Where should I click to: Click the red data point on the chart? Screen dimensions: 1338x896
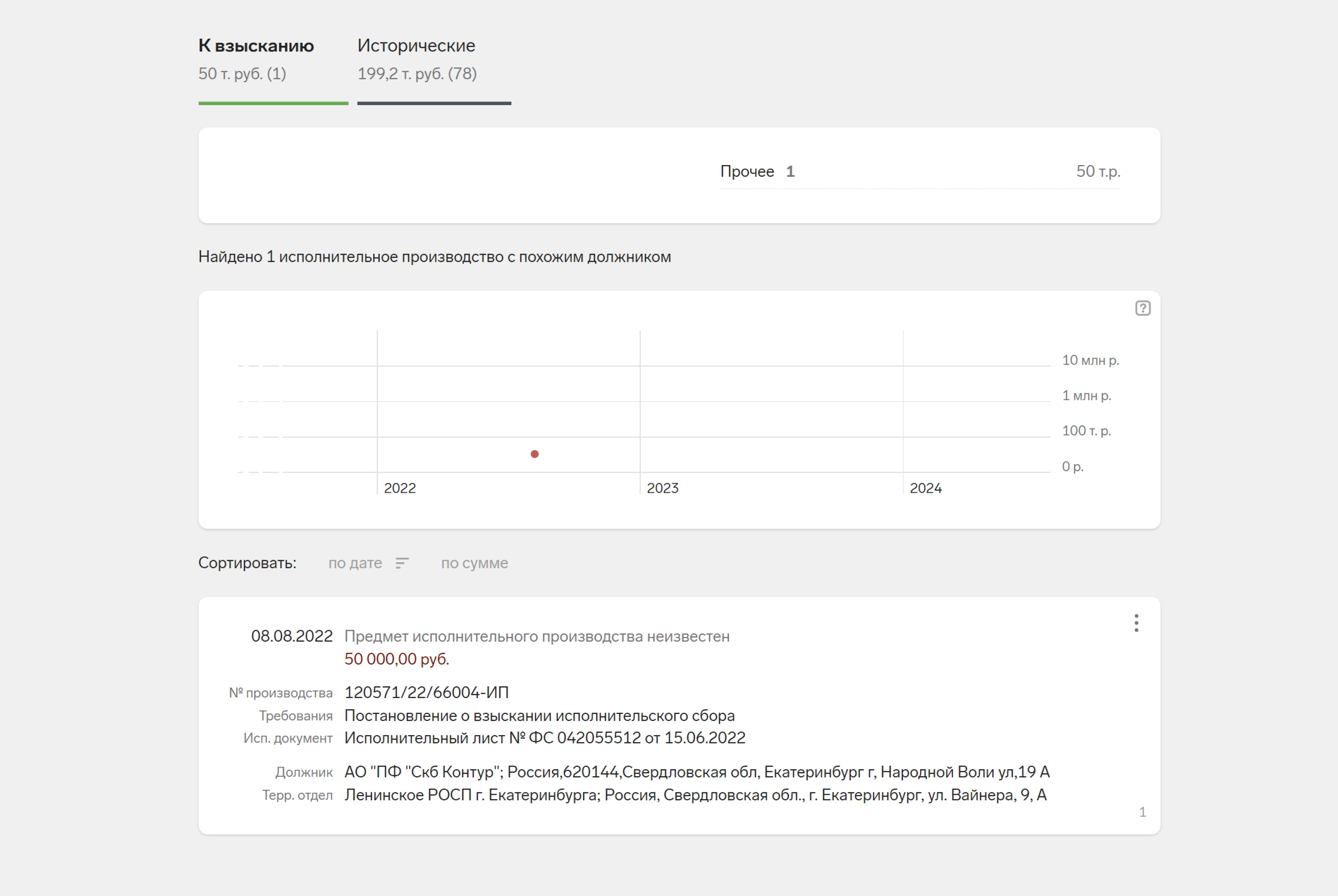tap(535, 454)
